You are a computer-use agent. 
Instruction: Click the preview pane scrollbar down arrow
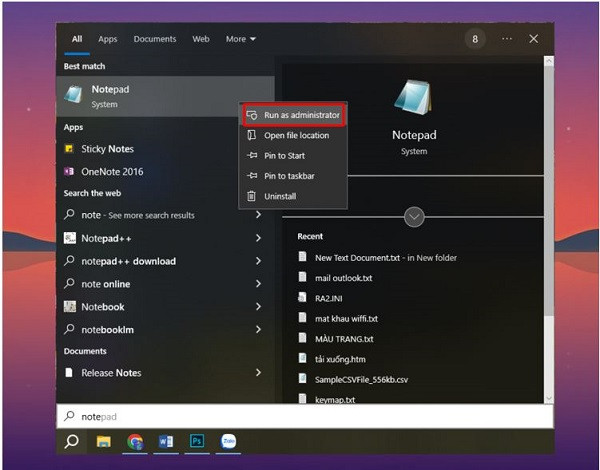coord(549,398)
